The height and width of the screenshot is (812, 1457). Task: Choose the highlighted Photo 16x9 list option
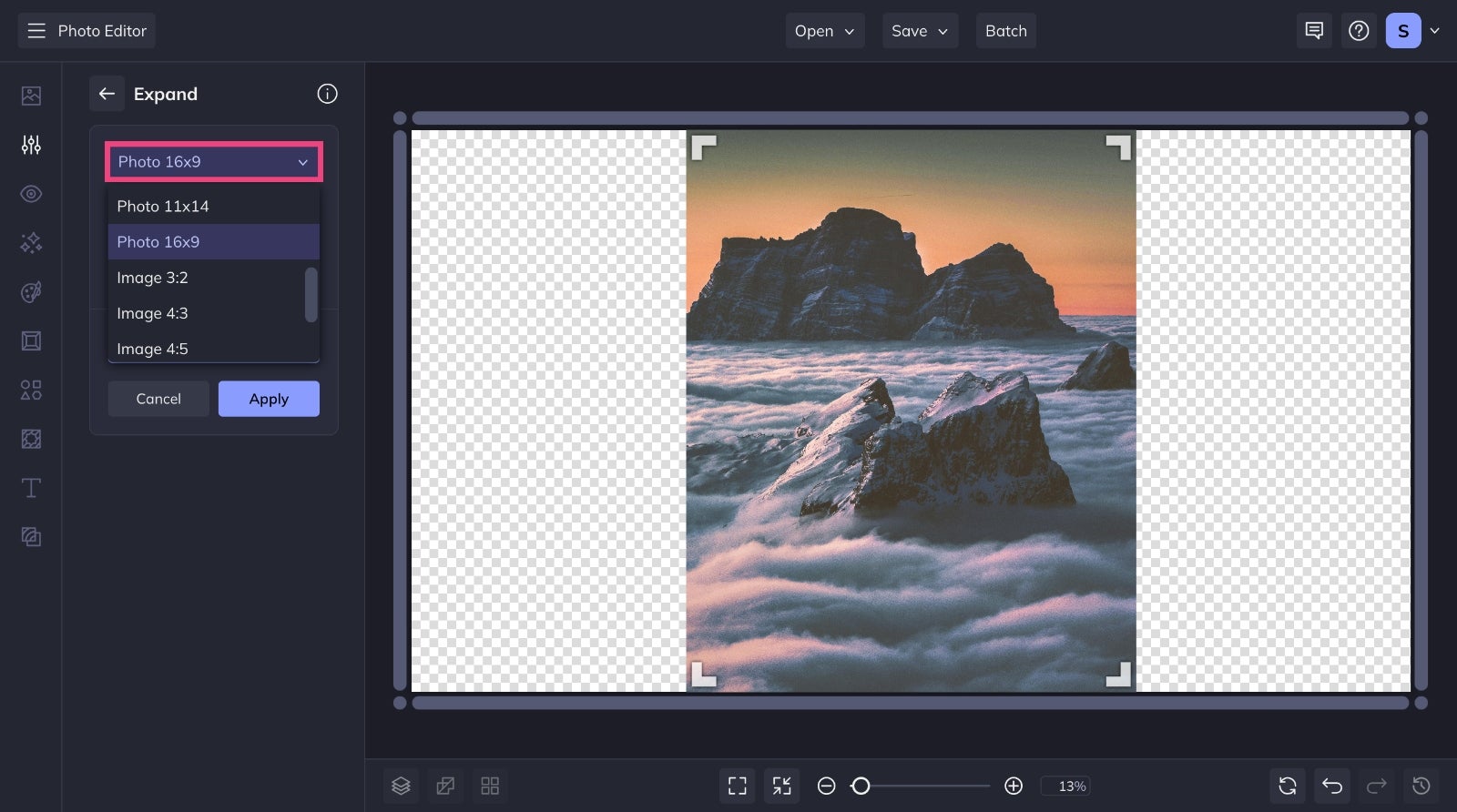pyautogui.click(x=214, y=242)
